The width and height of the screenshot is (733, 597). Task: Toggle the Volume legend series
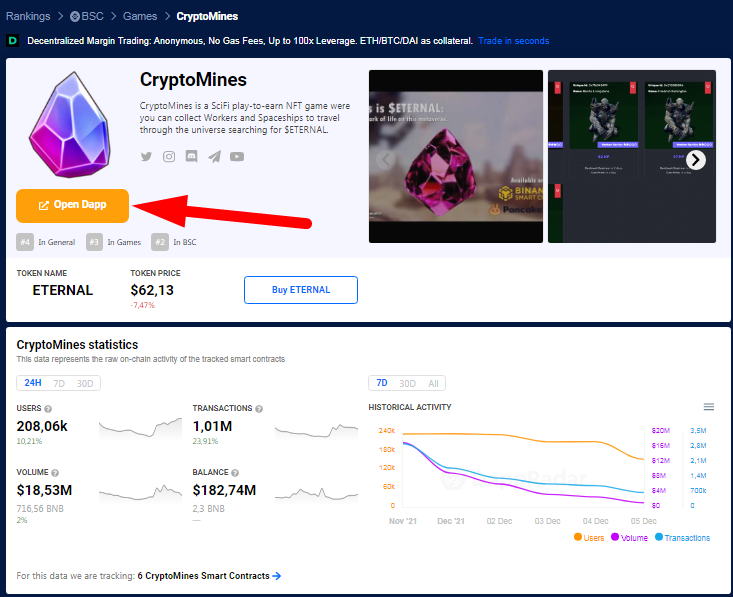629,538
